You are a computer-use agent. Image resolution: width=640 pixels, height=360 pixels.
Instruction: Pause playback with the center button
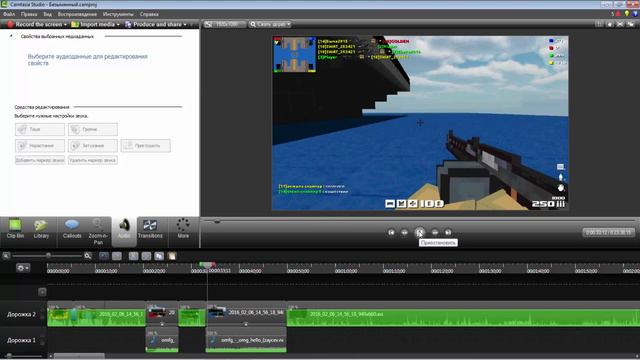(420, 232)
